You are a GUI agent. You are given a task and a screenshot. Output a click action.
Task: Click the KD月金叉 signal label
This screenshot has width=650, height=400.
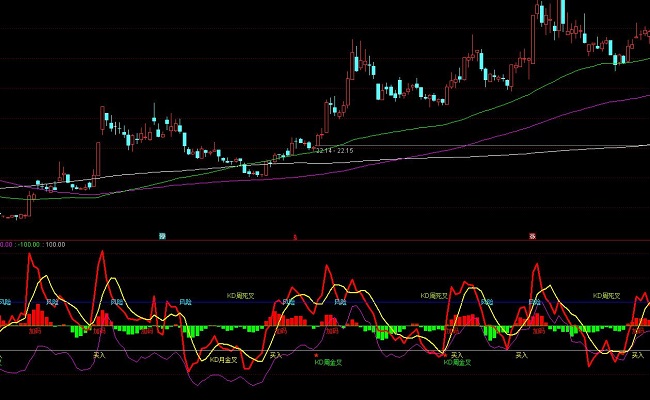pos(223,358)
